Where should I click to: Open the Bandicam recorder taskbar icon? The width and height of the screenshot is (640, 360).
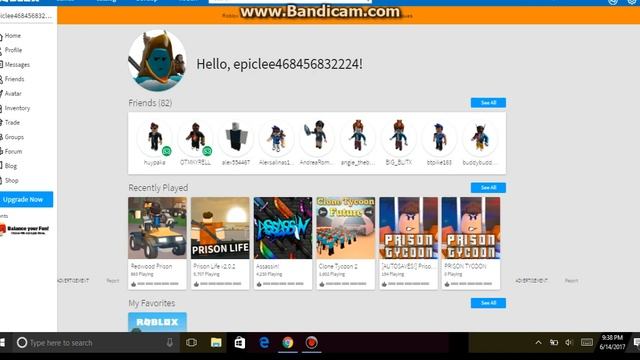pyautogui.click(x=311, y=343)
